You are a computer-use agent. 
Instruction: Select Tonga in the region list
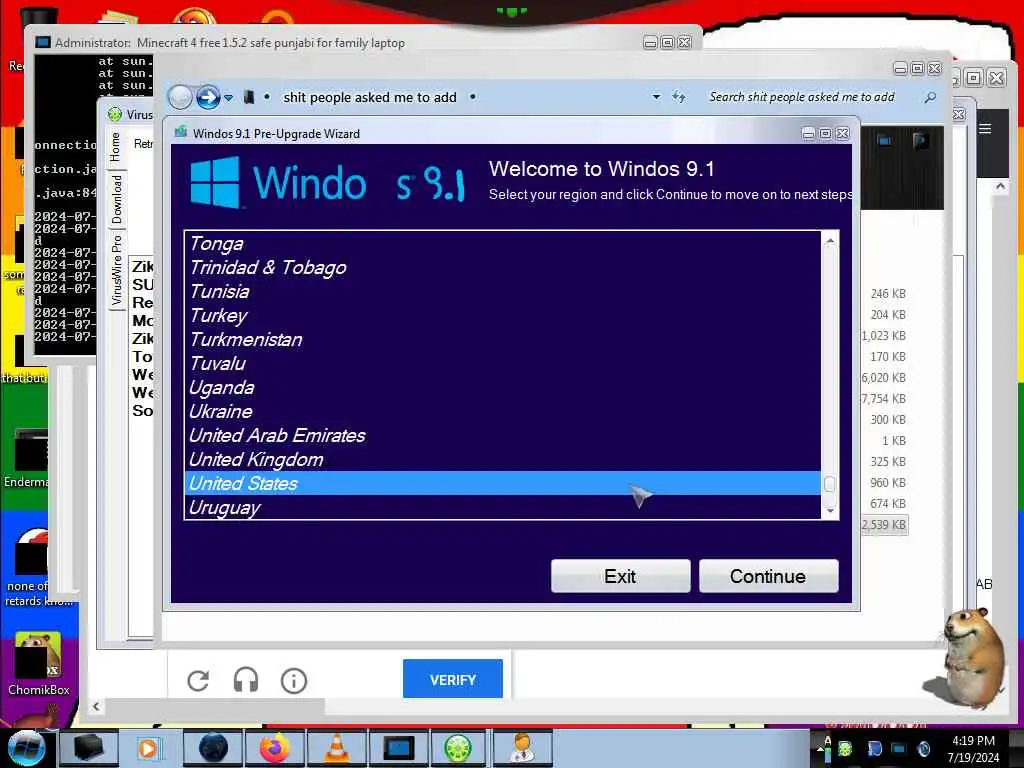[502, 244]
